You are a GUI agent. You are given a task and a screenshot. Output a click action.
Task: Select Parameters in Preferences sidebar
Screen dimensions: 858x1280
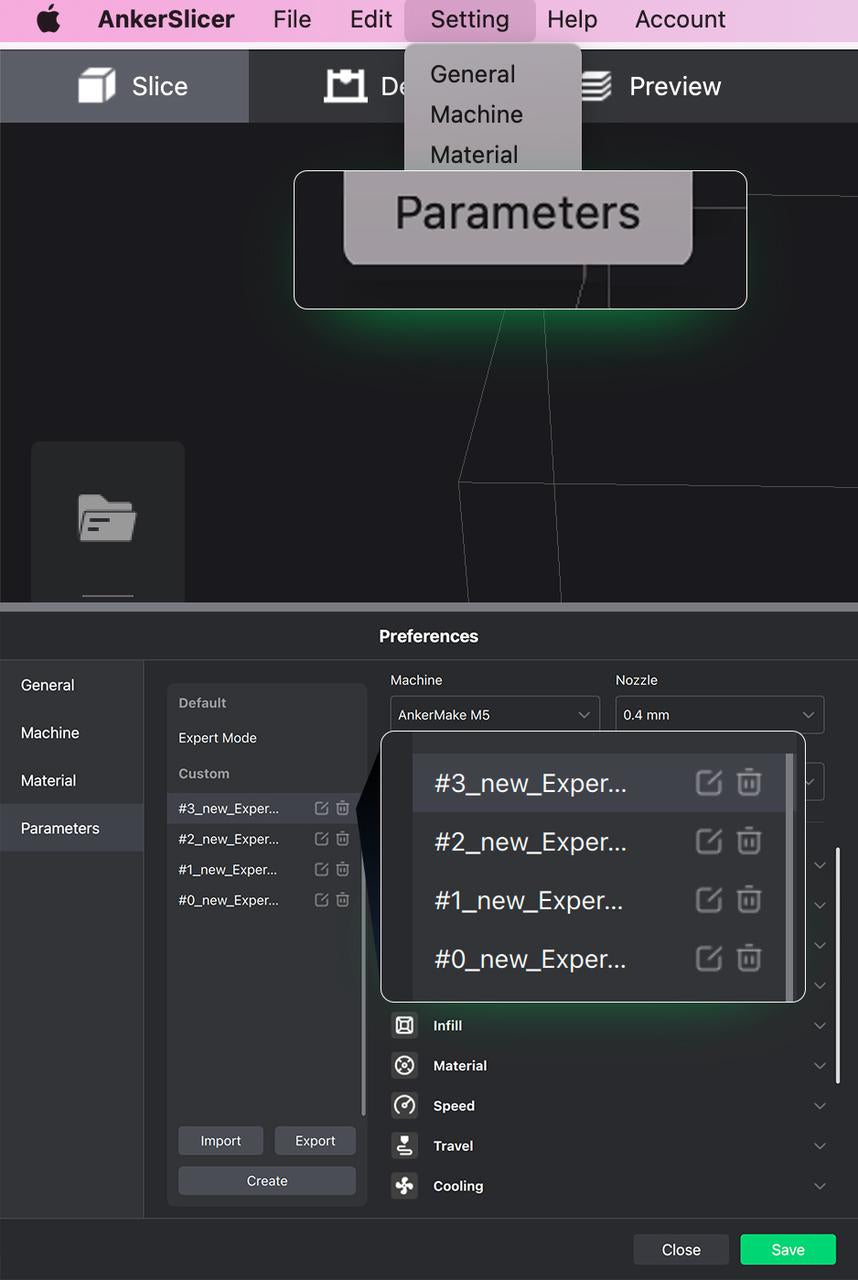(72, 828)
